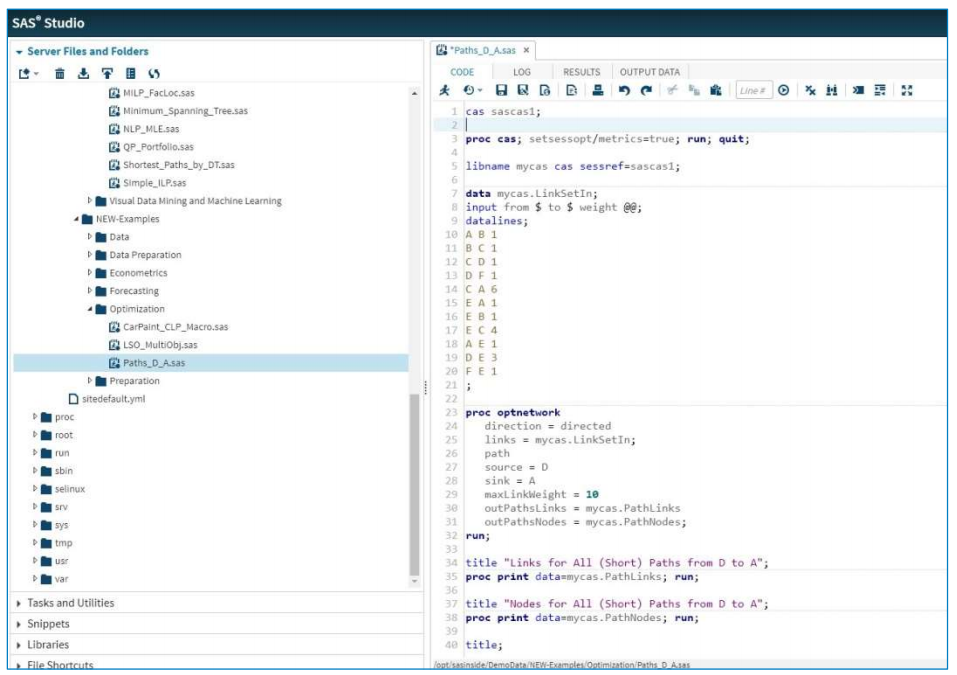
Task: Open the RESULTS tab
Action: [x=581, y=72]
